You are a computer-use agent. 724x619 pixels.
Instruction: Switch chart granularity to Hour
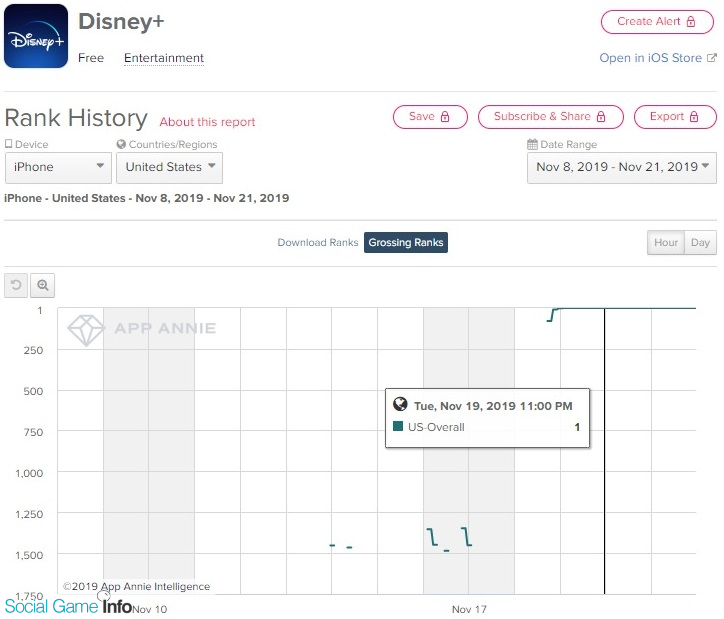tap(666, 242)
